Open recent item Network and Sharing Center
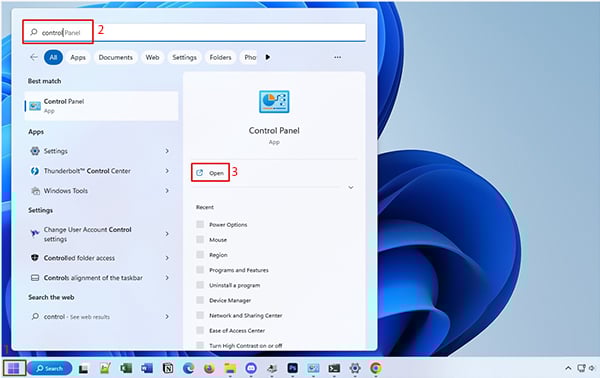This screenshot has width=600, height=378. pos(246,316)
